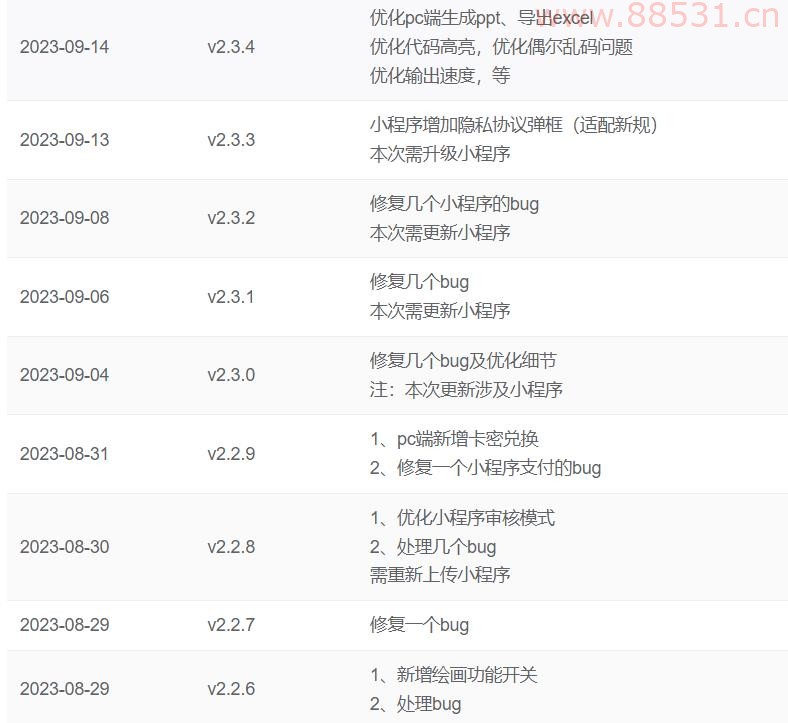Select the date cell 2023-09-04

[x=64, y=375]
